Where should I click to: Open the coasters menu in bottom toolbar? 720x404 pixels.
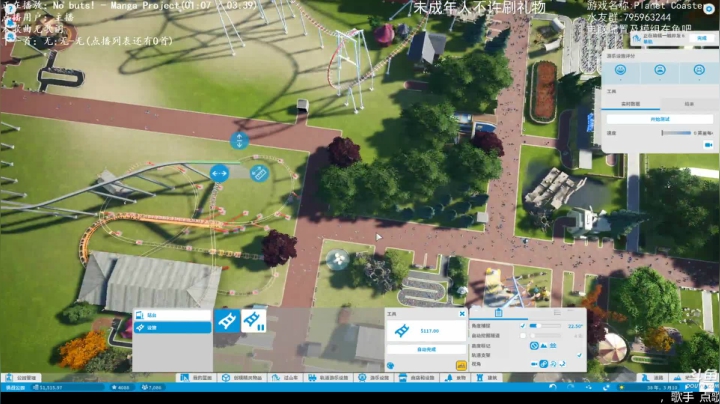click(x=286, y=378)
